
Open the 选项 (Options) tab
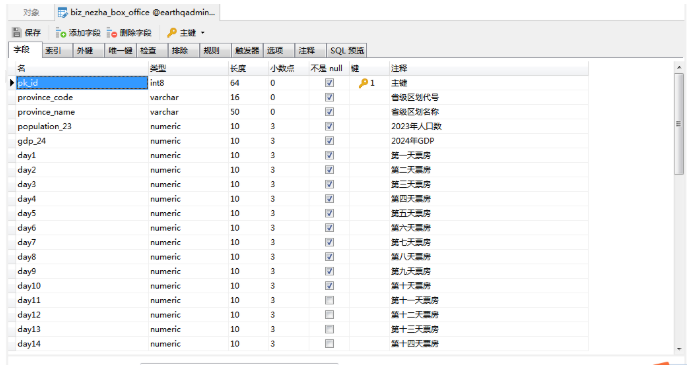click(x=279, y=50)
